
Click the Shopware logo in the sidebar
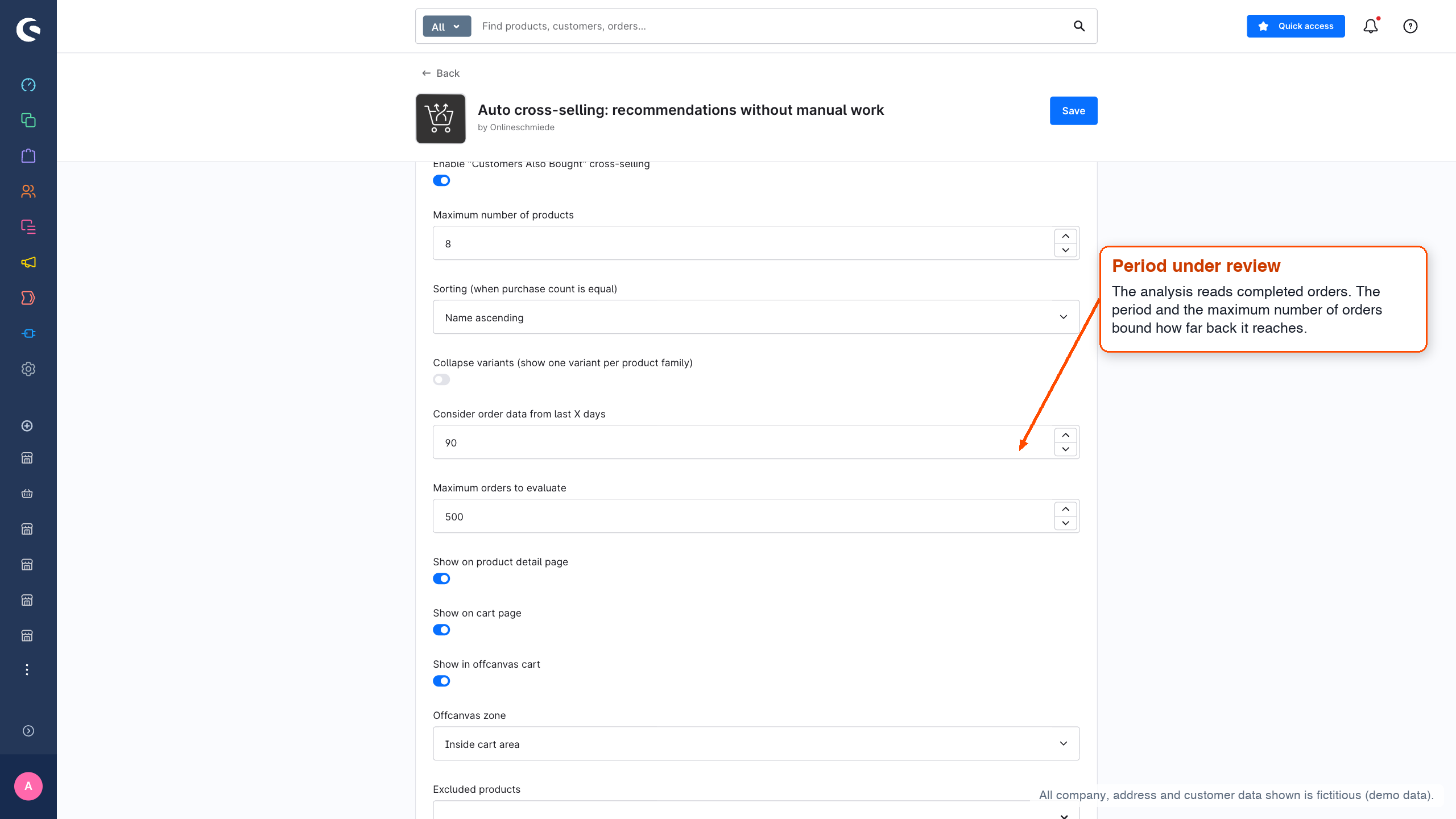point(28,30)
